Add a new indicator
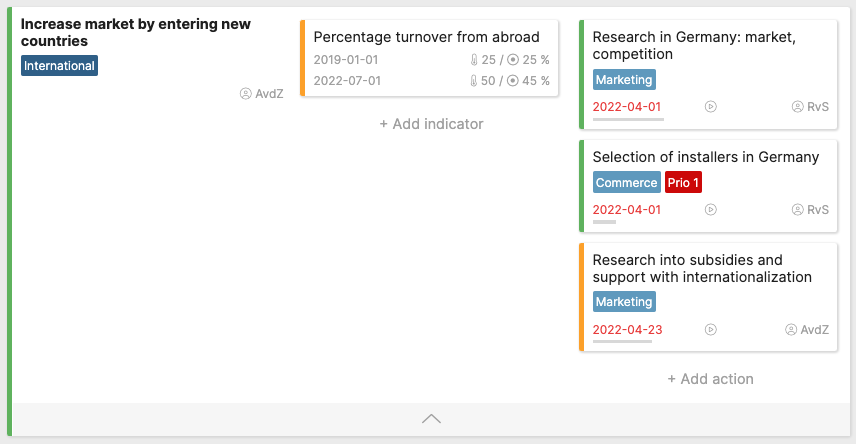Screen dimensions: 856x444 tap(431, 124)
